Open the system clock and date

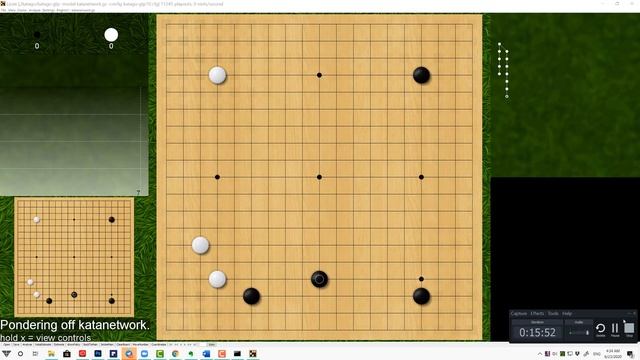coord(613,354)
